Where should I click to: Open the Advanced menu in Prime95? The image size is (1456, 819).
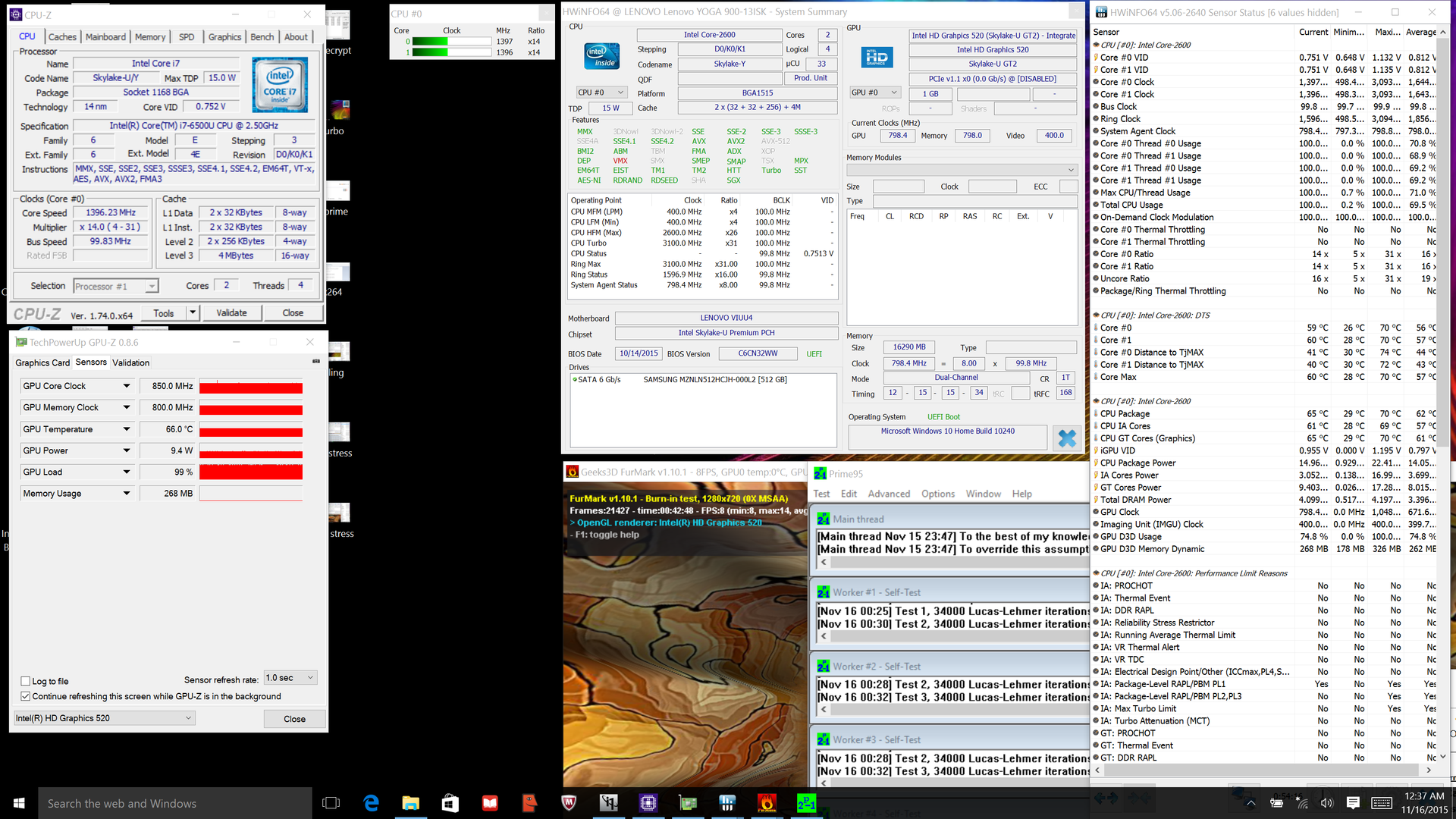[889, 494]
